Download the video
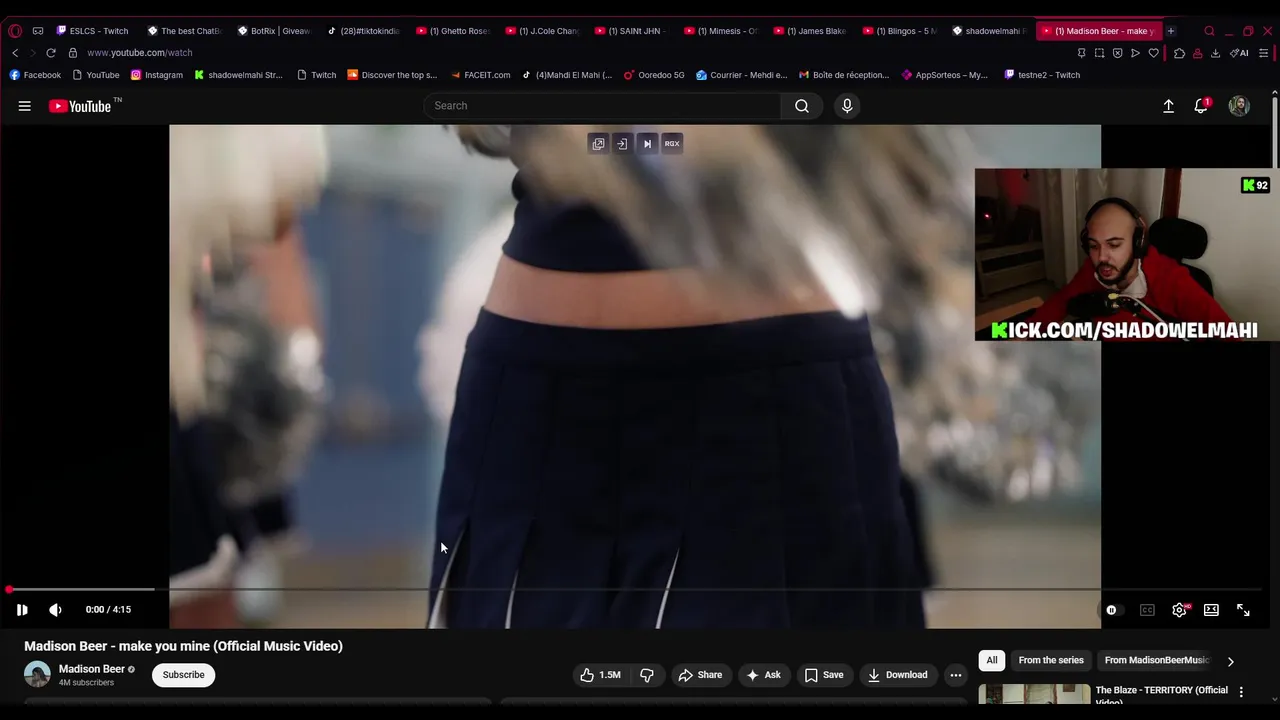The height and width of the screenshot is (720, 1280). coord(897,675)
